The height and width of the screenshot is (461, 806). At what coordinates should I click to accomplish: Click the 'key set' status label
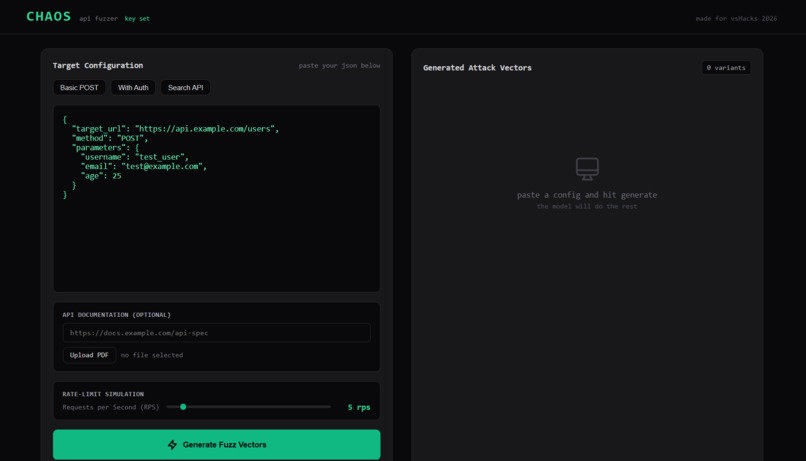(137, 19)
